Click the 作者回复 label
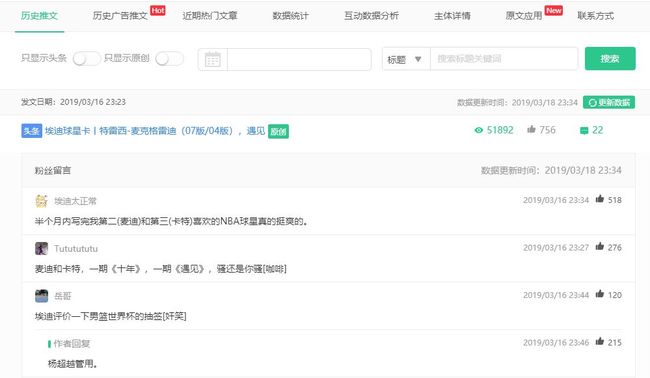The width and height of the screenshot is (650, 378). [x=71, y=344]
